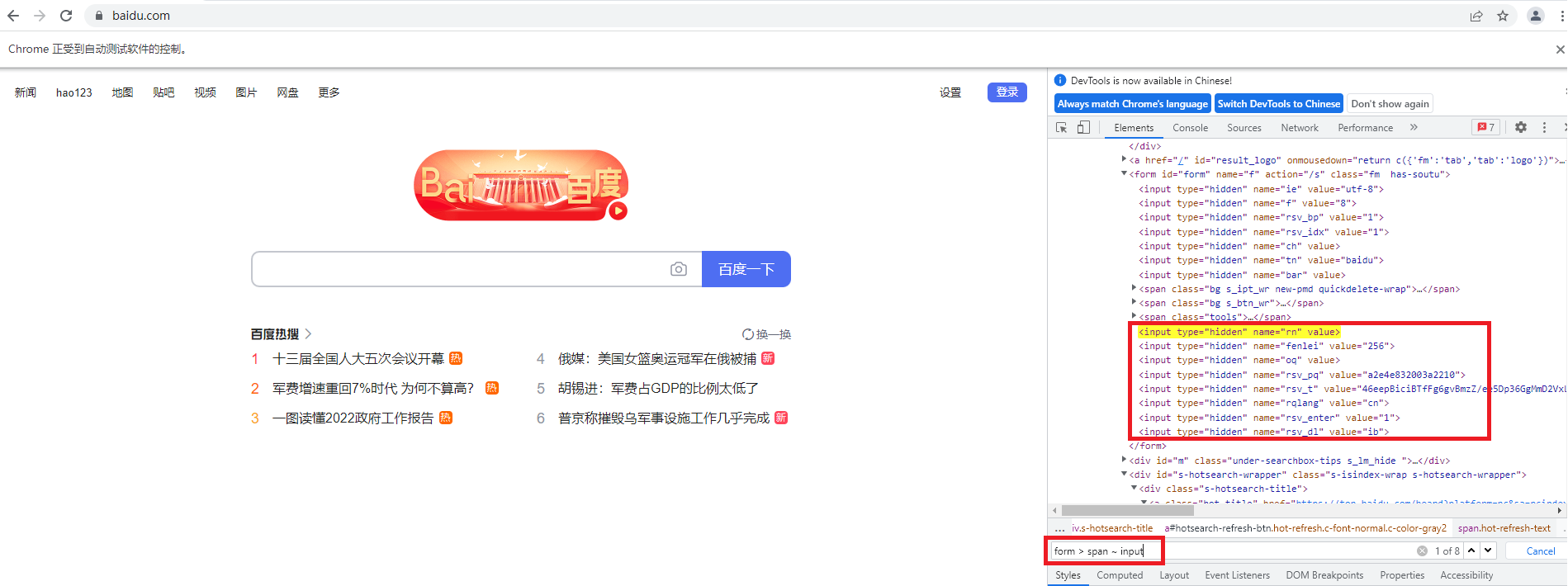Cancel the DevTools element search
The width and height of the screenshot is (1568, 586).
point(1540,551)
